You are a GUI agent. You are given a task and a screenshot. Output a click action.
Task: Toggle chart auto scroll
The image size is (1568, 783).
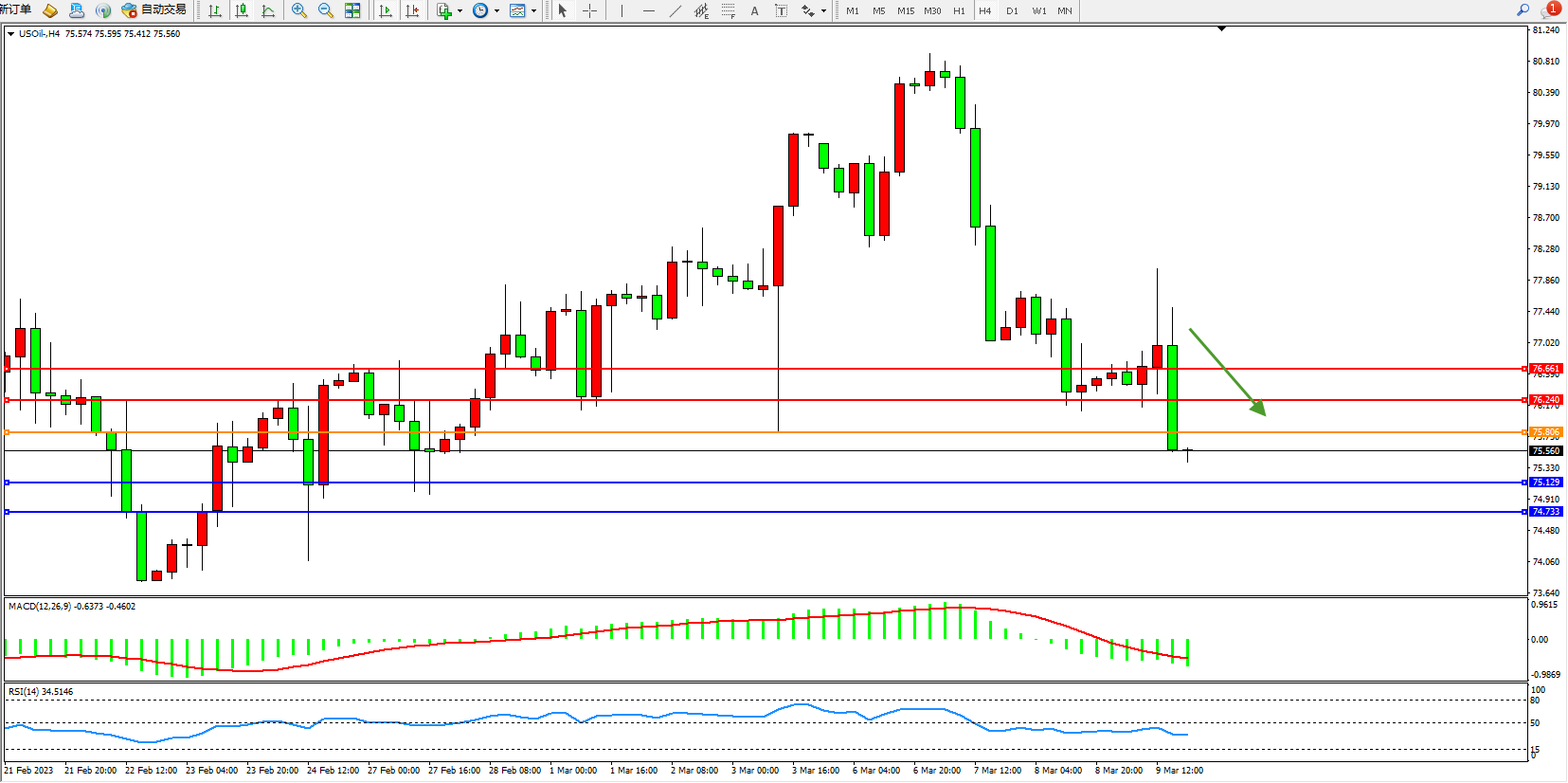[x=386, y=10]
